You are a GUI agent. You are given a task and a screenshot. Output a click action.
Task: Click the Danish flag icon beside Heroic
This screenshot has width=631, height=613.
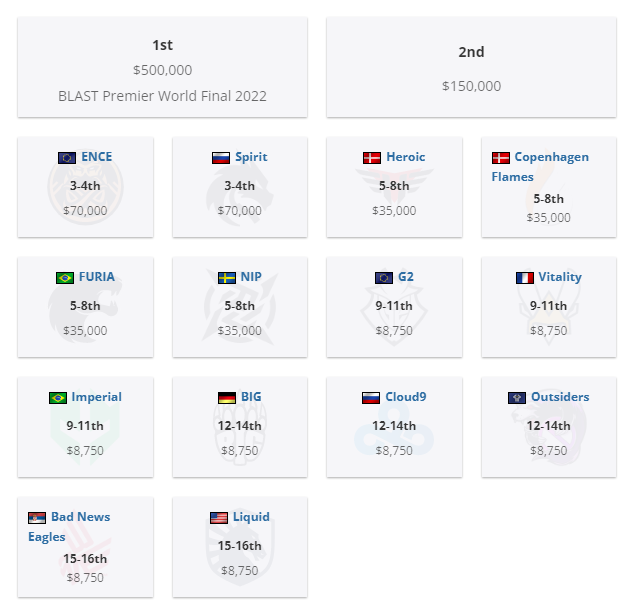tap(372, 157)
